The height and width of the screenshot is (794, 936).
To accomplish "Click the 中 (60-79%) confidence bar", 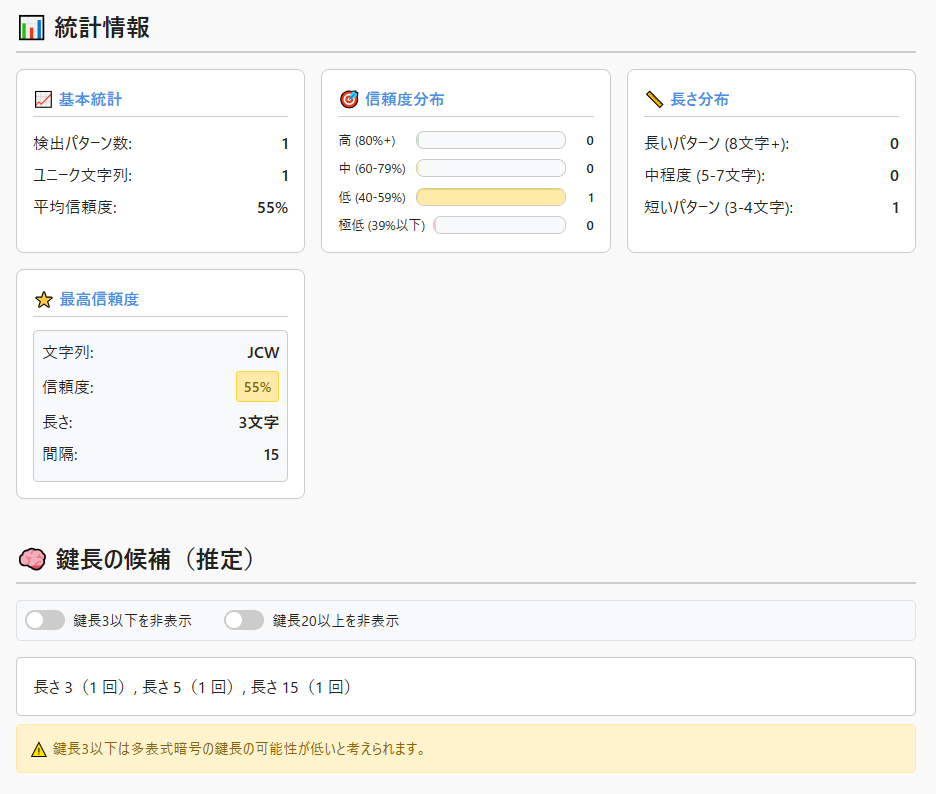I will pyautogui.click(x=491, y=169).
